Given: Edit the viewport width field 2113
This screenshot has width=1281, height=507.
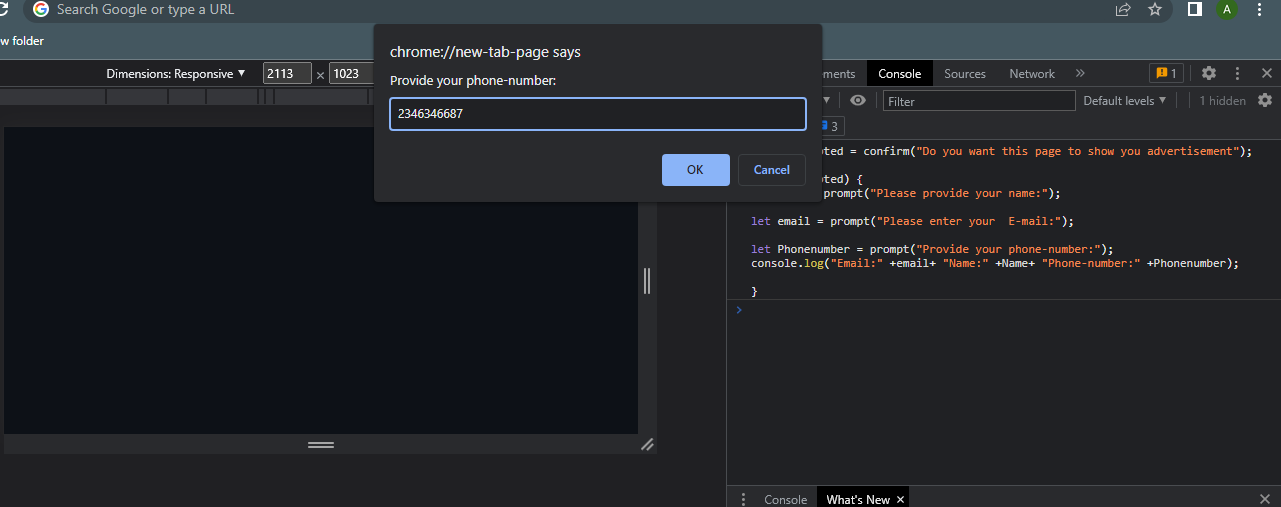Looking at the screenshot, I should tap(287, 74).
